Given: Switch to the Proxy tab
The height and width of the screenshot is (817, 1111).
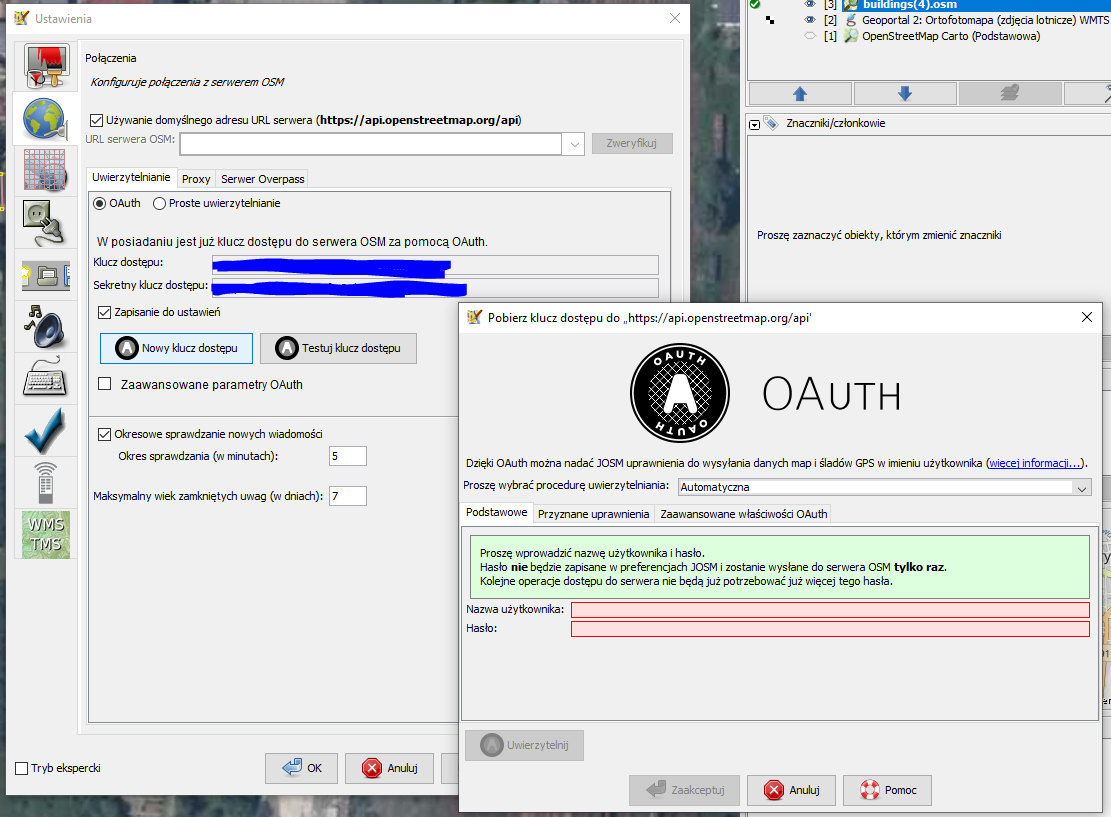Looking at the screenshot, I should click(196, 179).
